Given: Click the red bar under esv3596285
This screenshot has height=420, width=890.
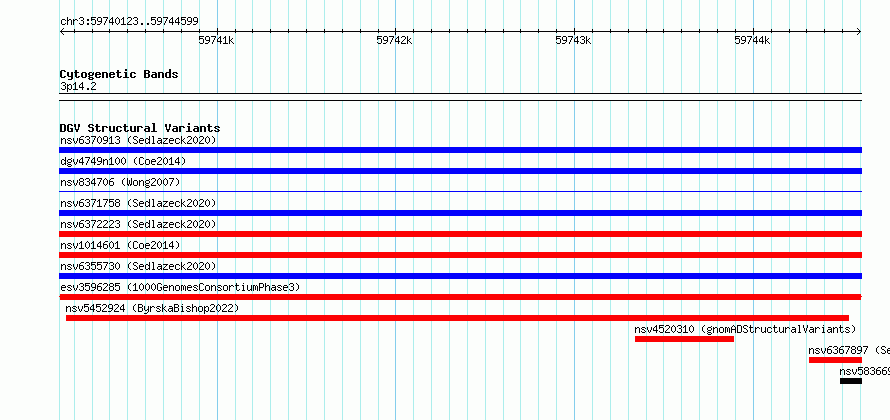Looking at the screenshot, I should pos(460,297).
